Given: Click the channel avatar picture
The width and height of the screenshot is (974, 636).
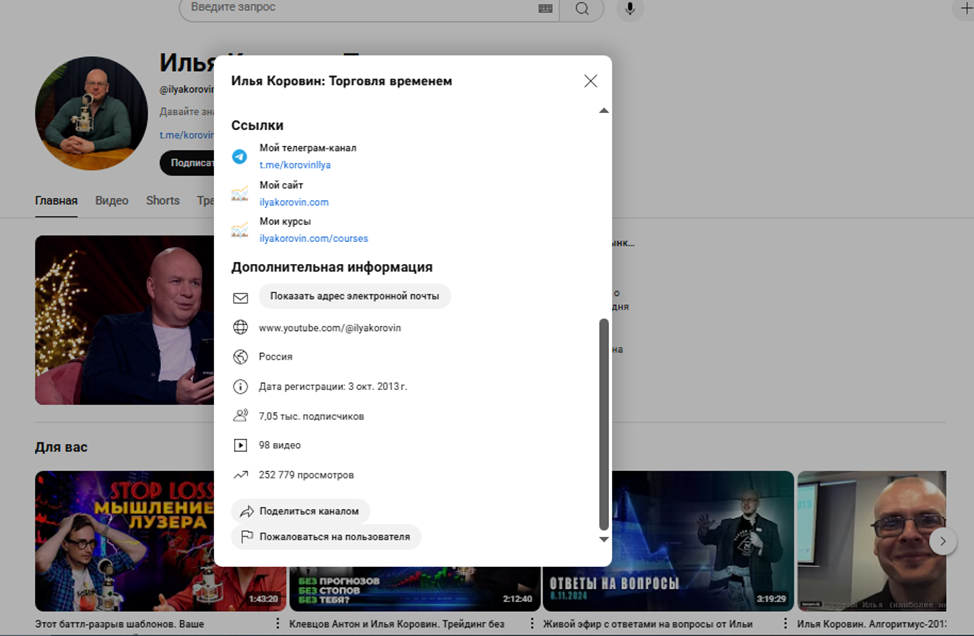Looking at the screenshot, I should coord(91,113).
